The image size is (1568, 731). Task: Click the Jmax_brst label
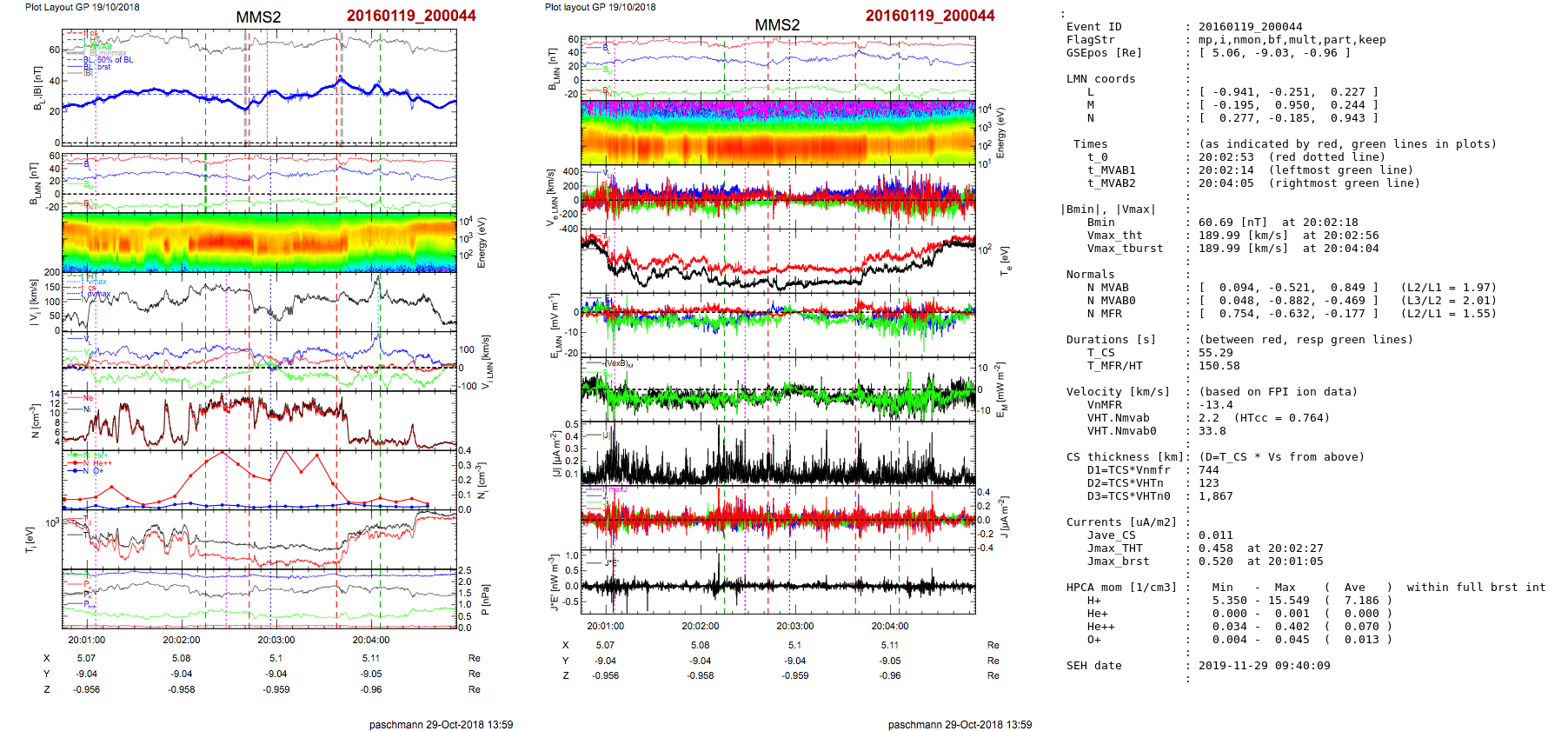pos(1118,562)
